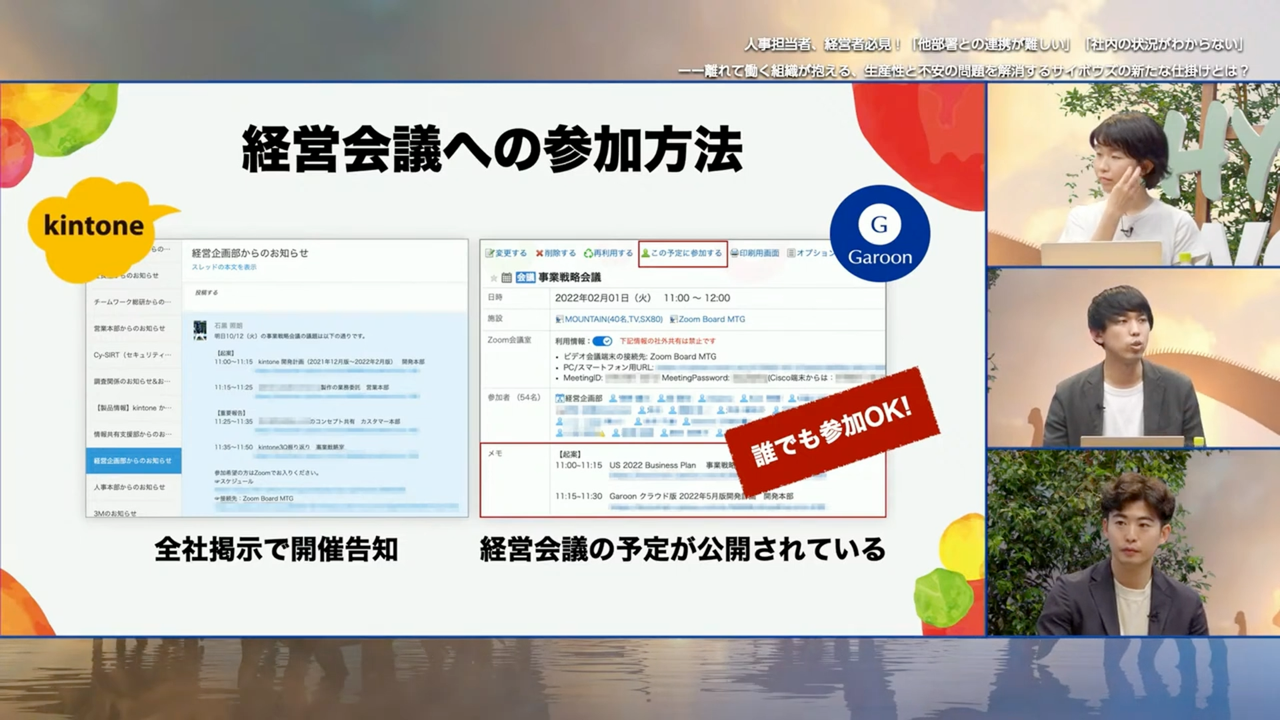The image size is (1280, 720).
Task: Select チームワーク総研からの… in kintone sidebar
Action: 133,302
